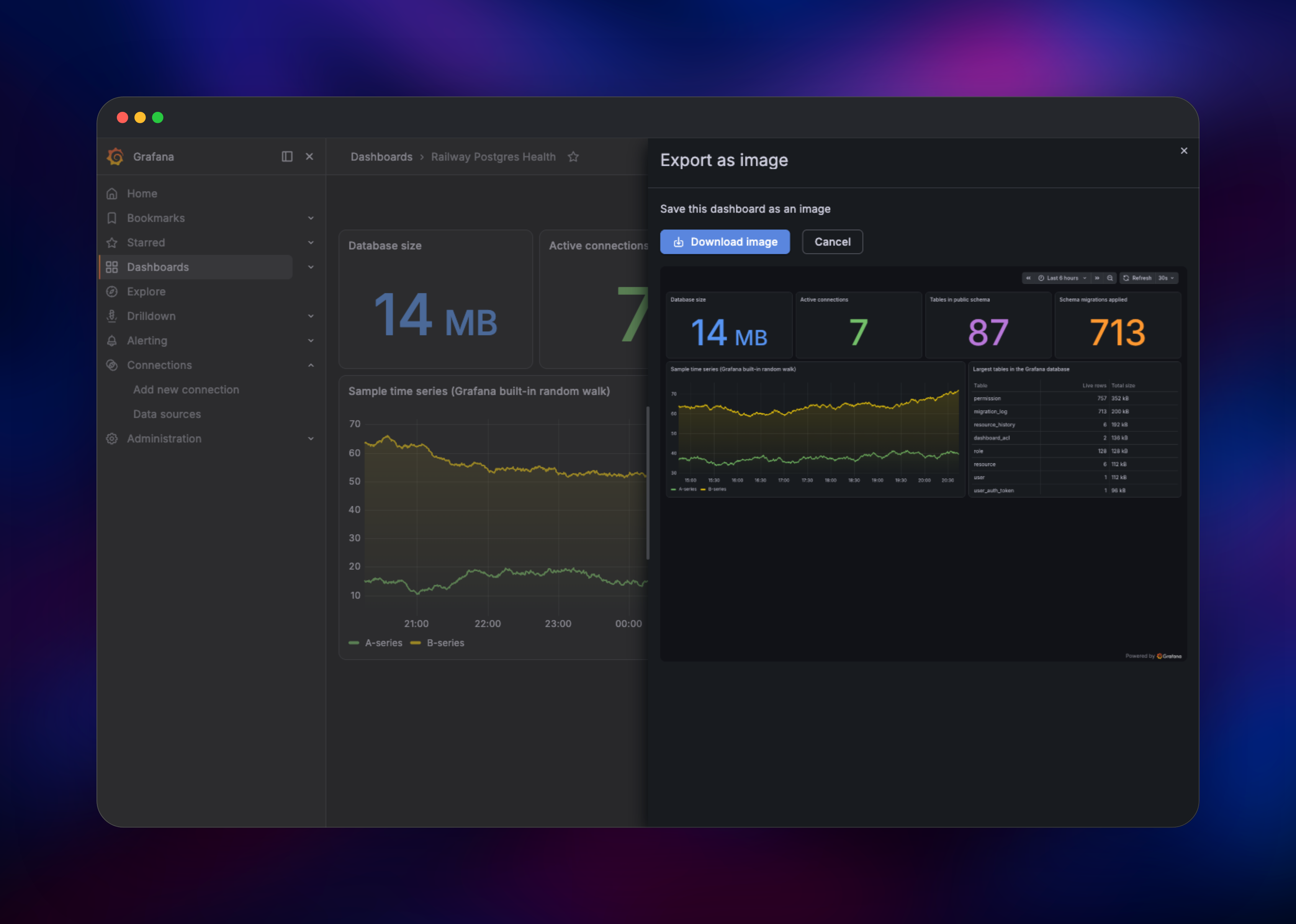Click the exported dashboard preview image
The height and width of the screenshot is (924, 1296).
click(923, 464)
